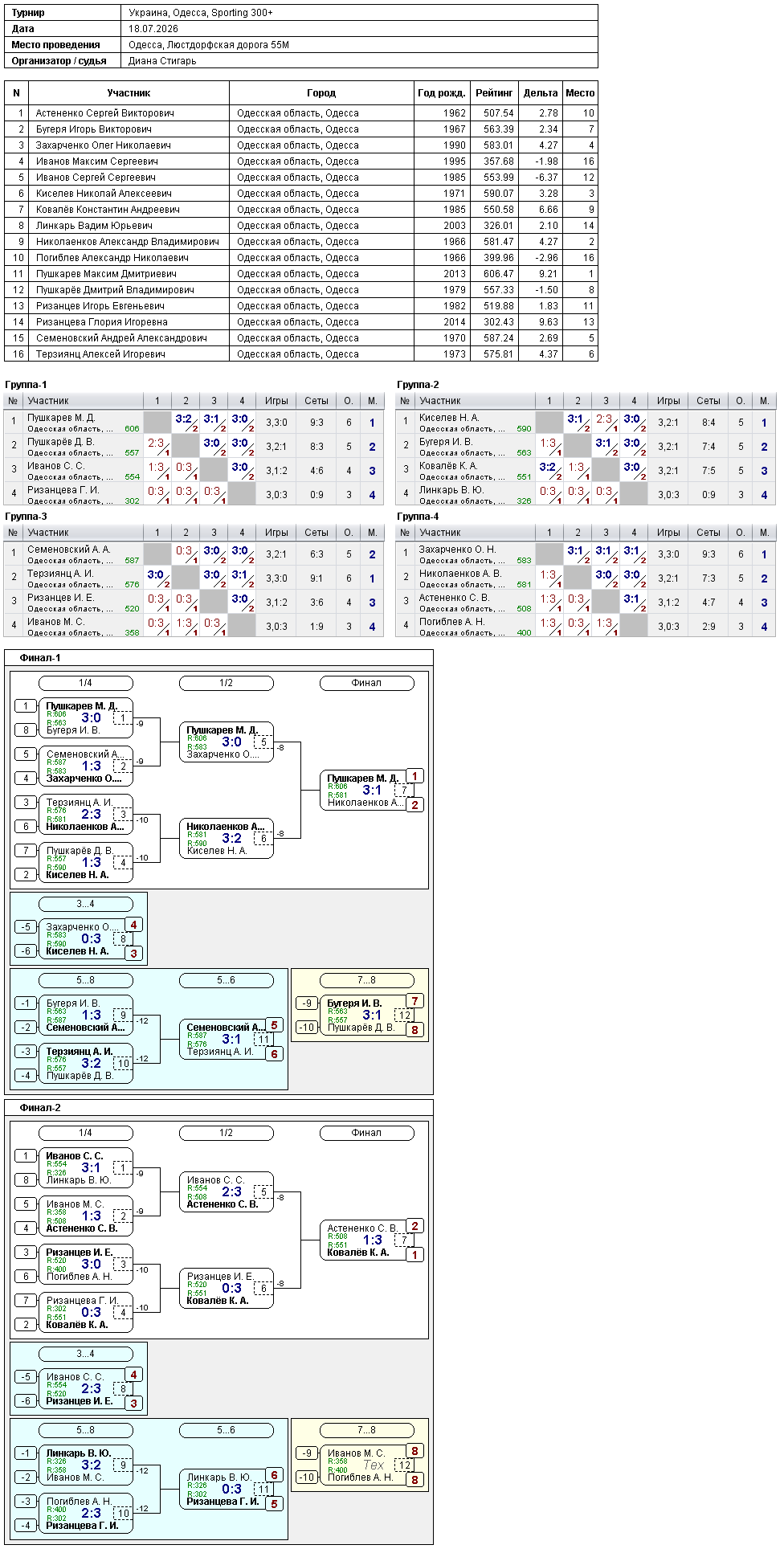Click the Группа-1 heading
This screenshot has height=1549, width=784.
click(27, 385)
